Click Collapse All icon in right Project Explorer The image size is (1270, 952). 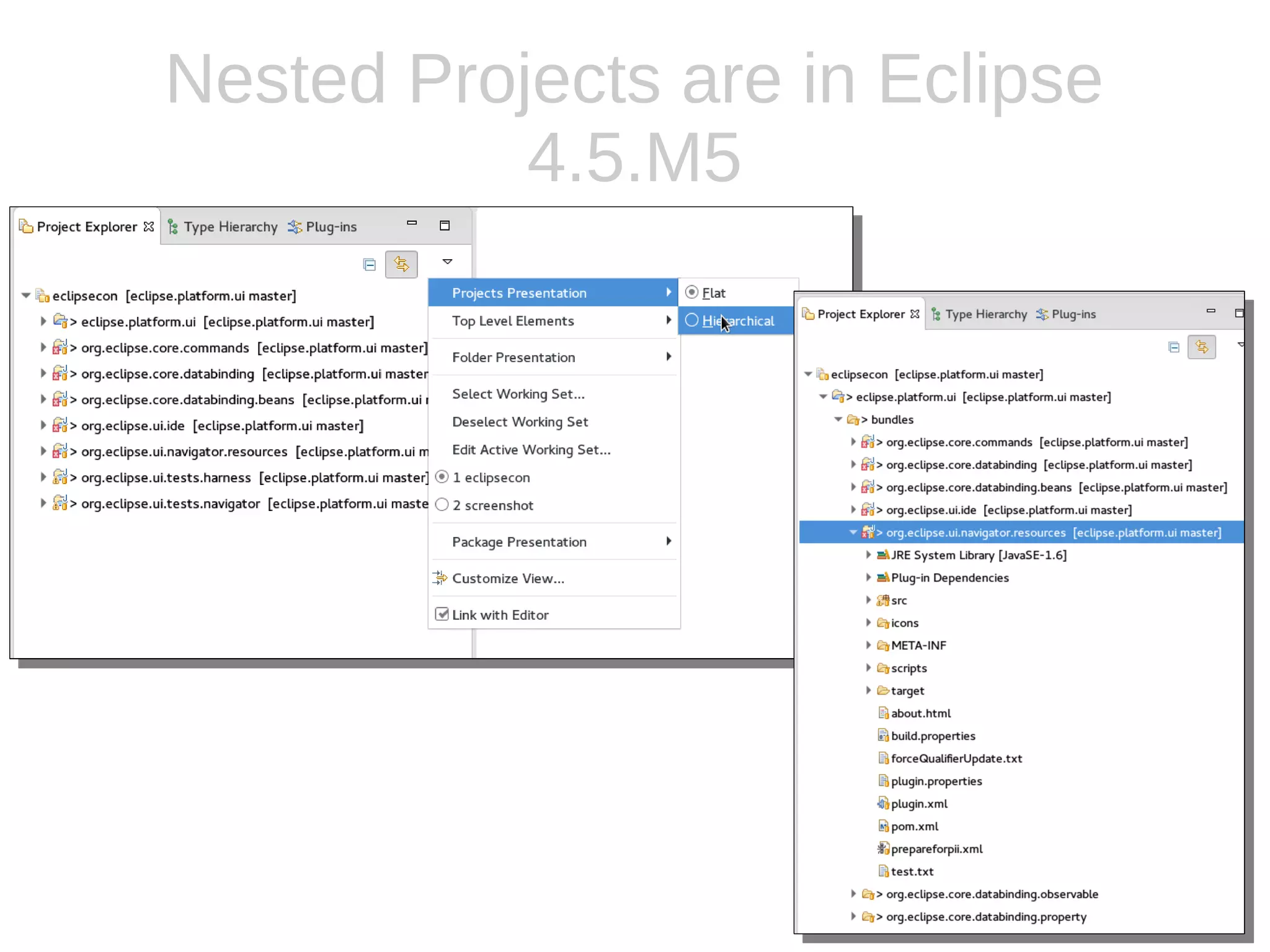pyautogui.click(x=1173, y=347)
